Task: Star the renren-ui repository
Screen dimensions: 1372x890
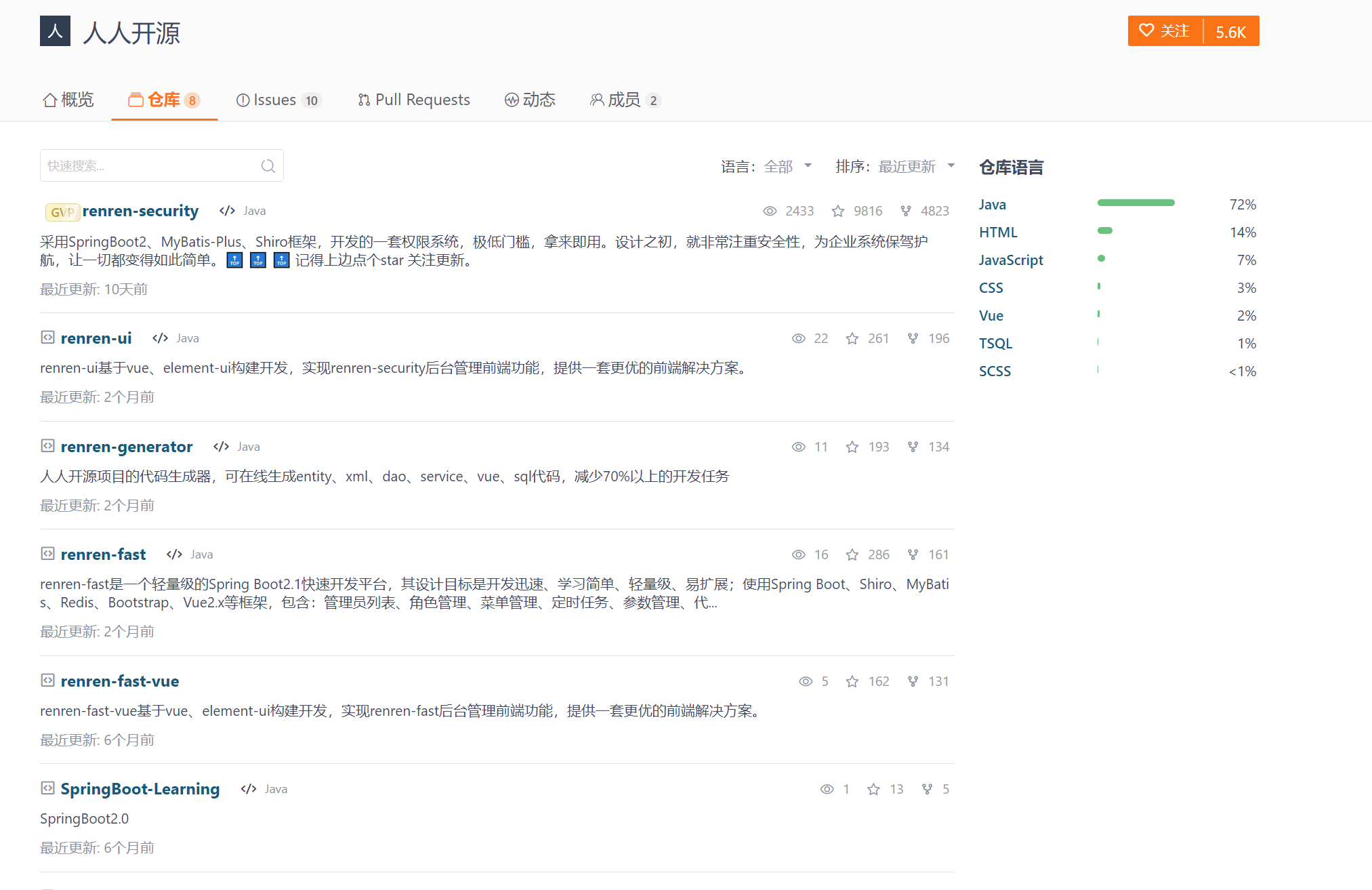Action: [x=852, y=338]
